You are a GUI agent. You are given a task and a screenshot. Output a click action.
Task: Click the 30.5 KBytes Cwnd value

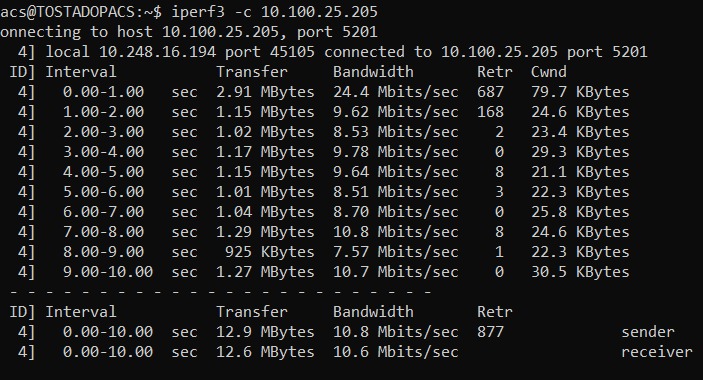click(580, 272)
